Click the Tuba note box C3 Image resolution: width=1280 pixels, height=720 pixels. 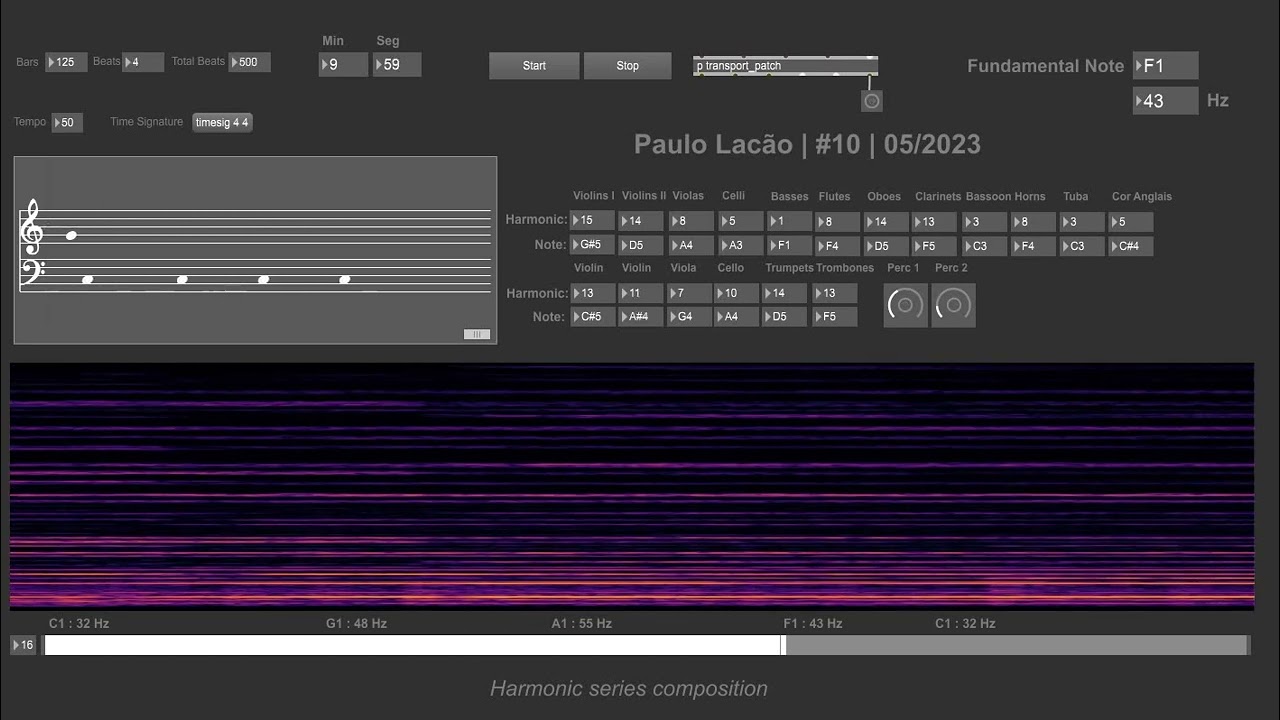coord(1082,245)
